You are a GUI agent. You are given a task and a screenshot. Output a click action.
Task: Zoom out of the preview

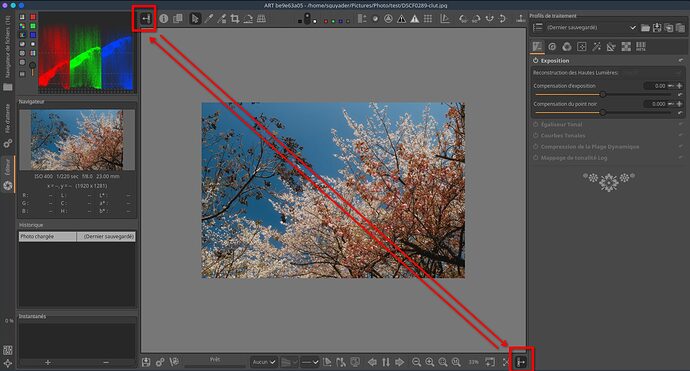click(416, 362)
